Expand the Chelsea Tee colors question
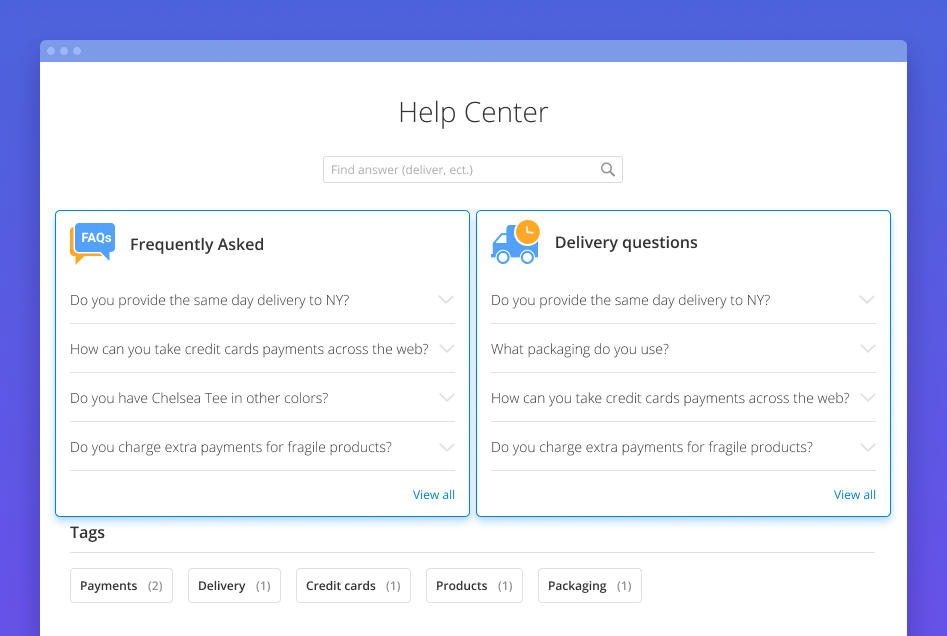Screen dimensions: 947x636 point(446,398)
